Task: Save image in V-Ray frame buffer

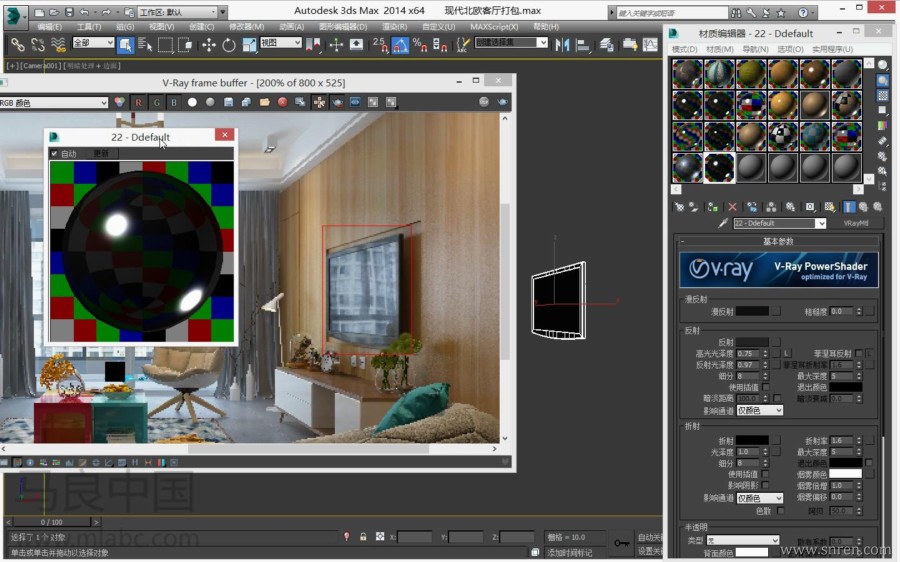Action: 228,102
